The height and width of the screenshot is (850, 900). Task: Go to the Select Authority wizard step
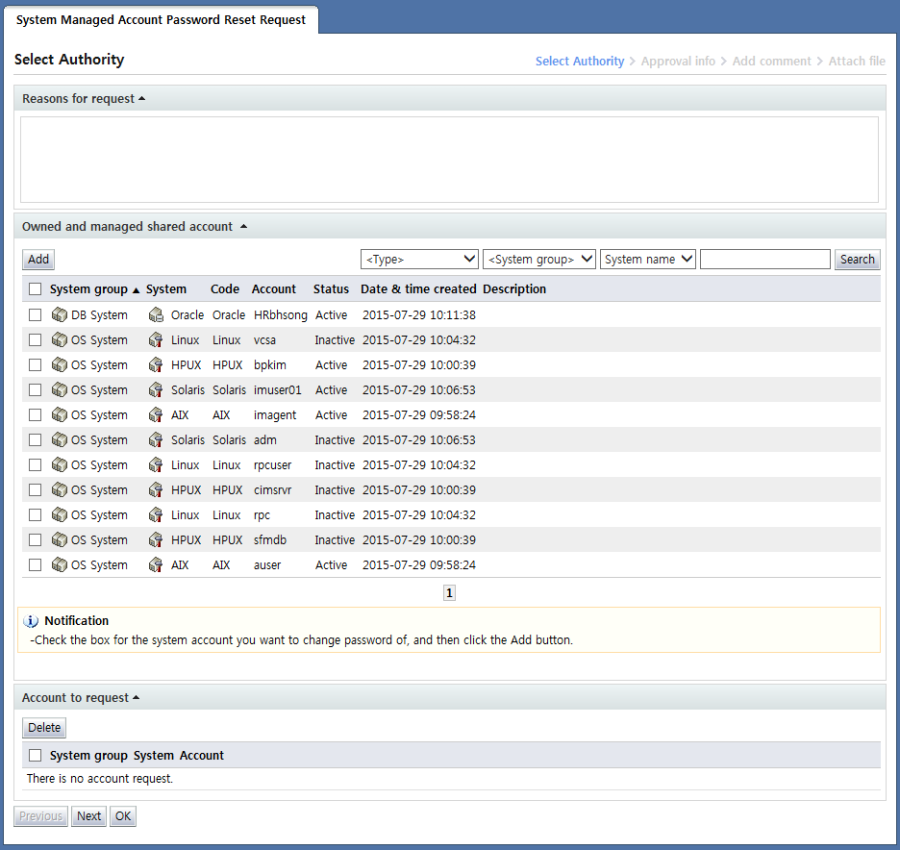point(579,61)
